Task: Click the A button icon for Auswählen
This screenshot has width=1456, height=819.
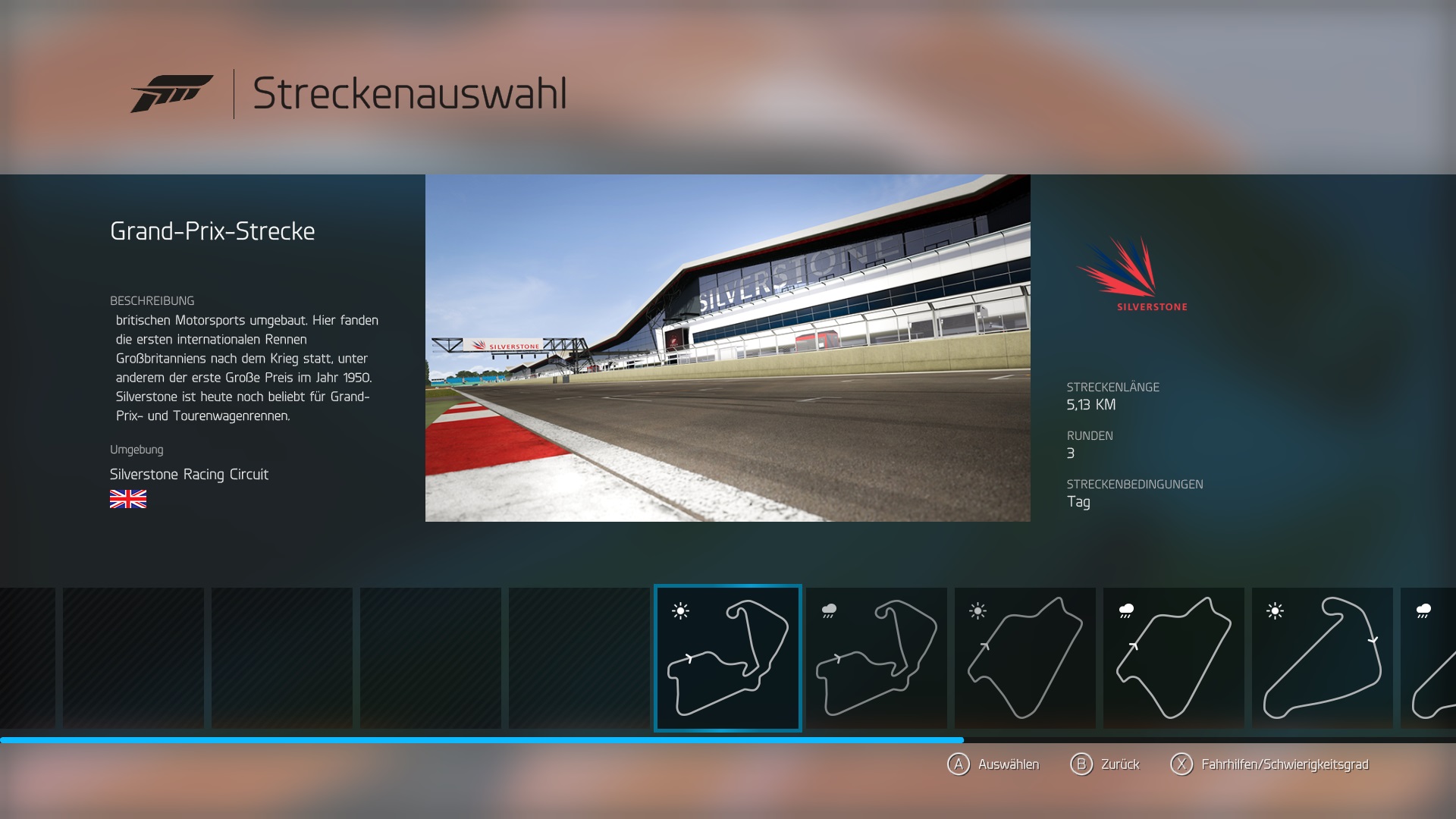Action: tap(959, 764)
